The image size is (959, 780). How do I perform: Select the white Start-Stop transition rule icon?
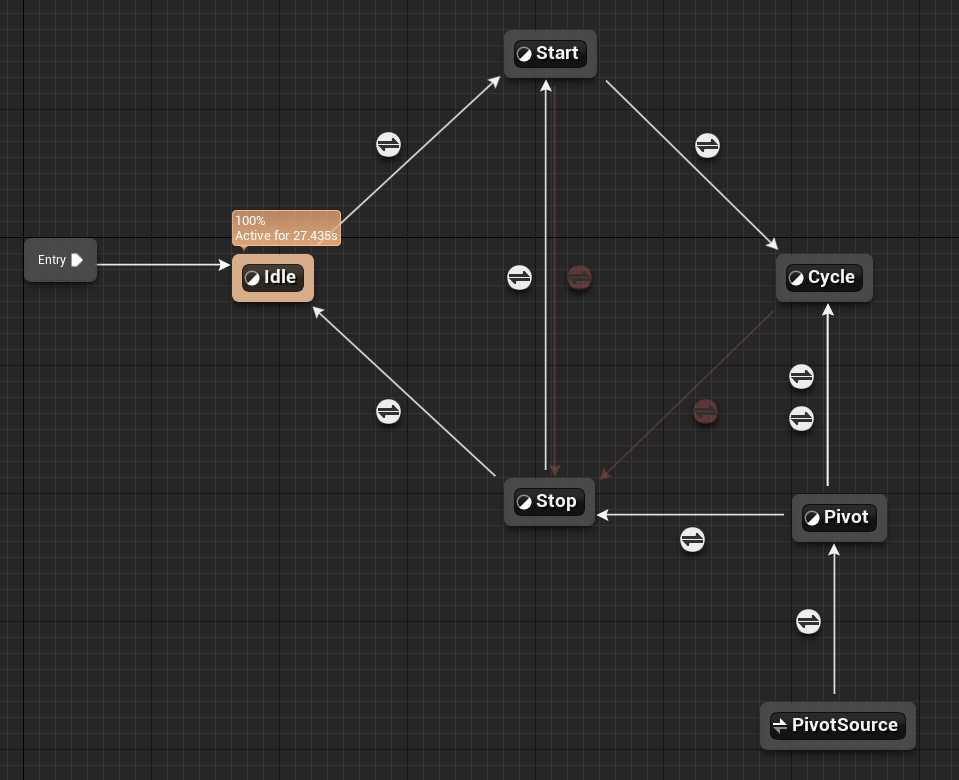coord(519,277)
